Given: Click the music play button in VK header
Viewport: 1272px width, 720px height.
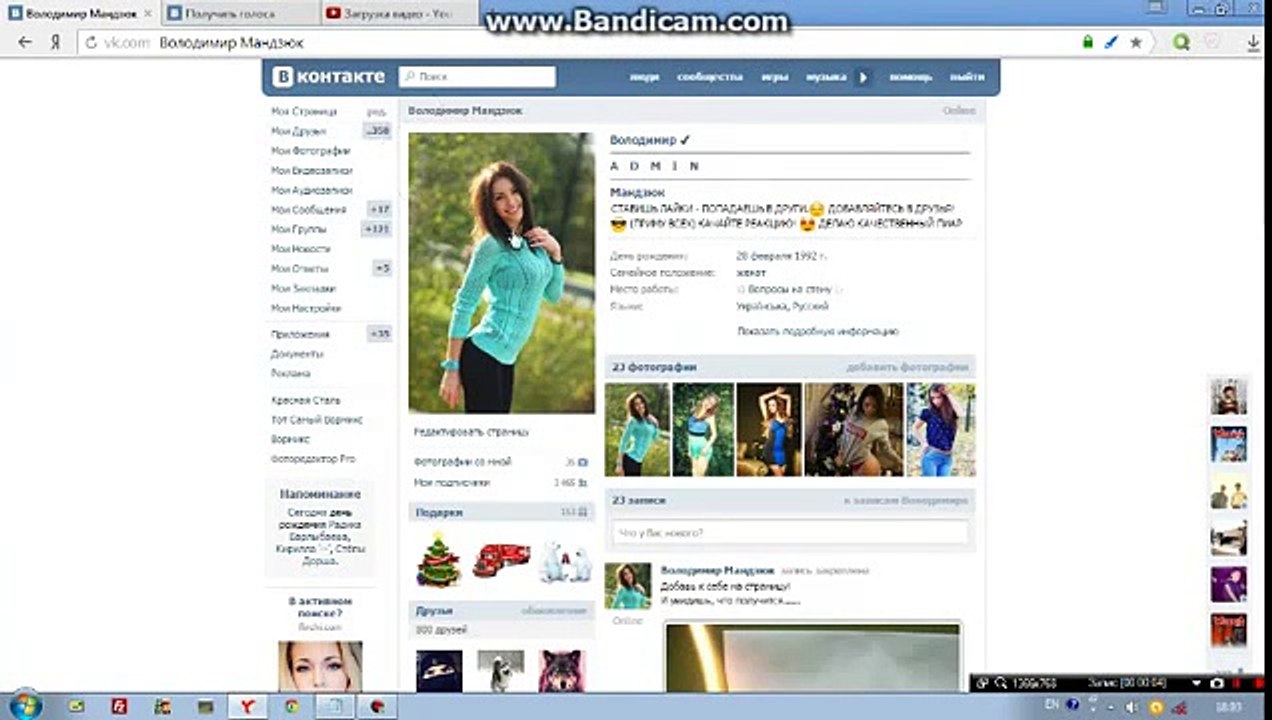Looking at the screenshot, I should click(x=863, y=76).
